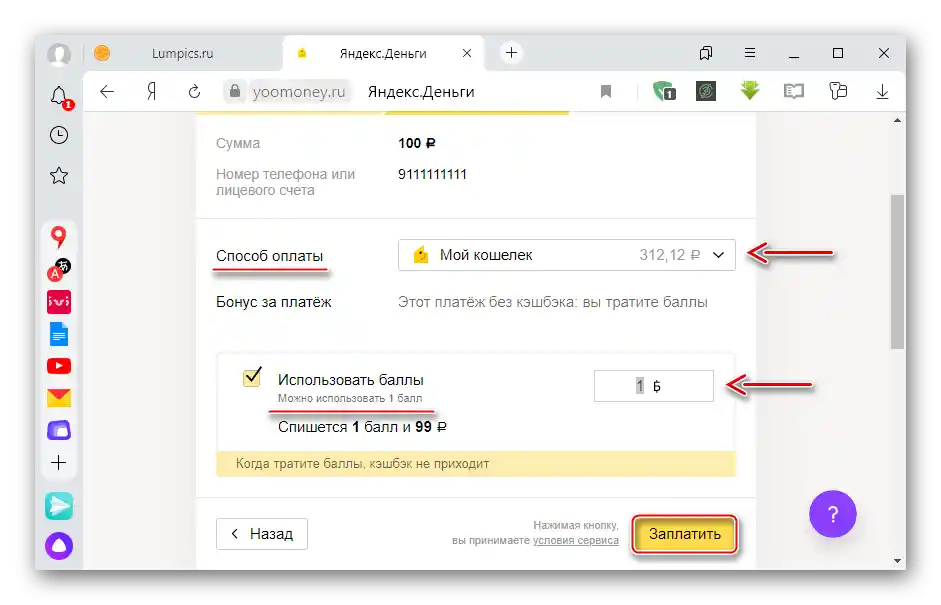Open notifications bell with red badge
Viewport: 941px width, 605px height.
[x=60, y=97]
